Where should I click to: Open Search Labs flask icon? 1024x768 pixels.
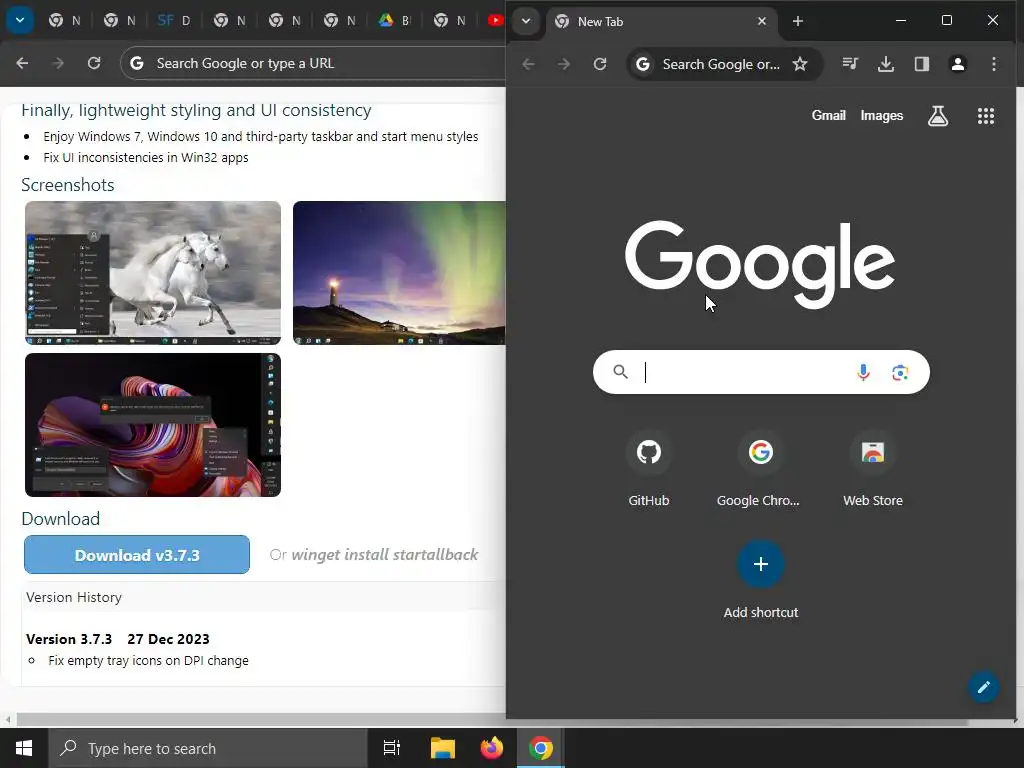[938, 116]
